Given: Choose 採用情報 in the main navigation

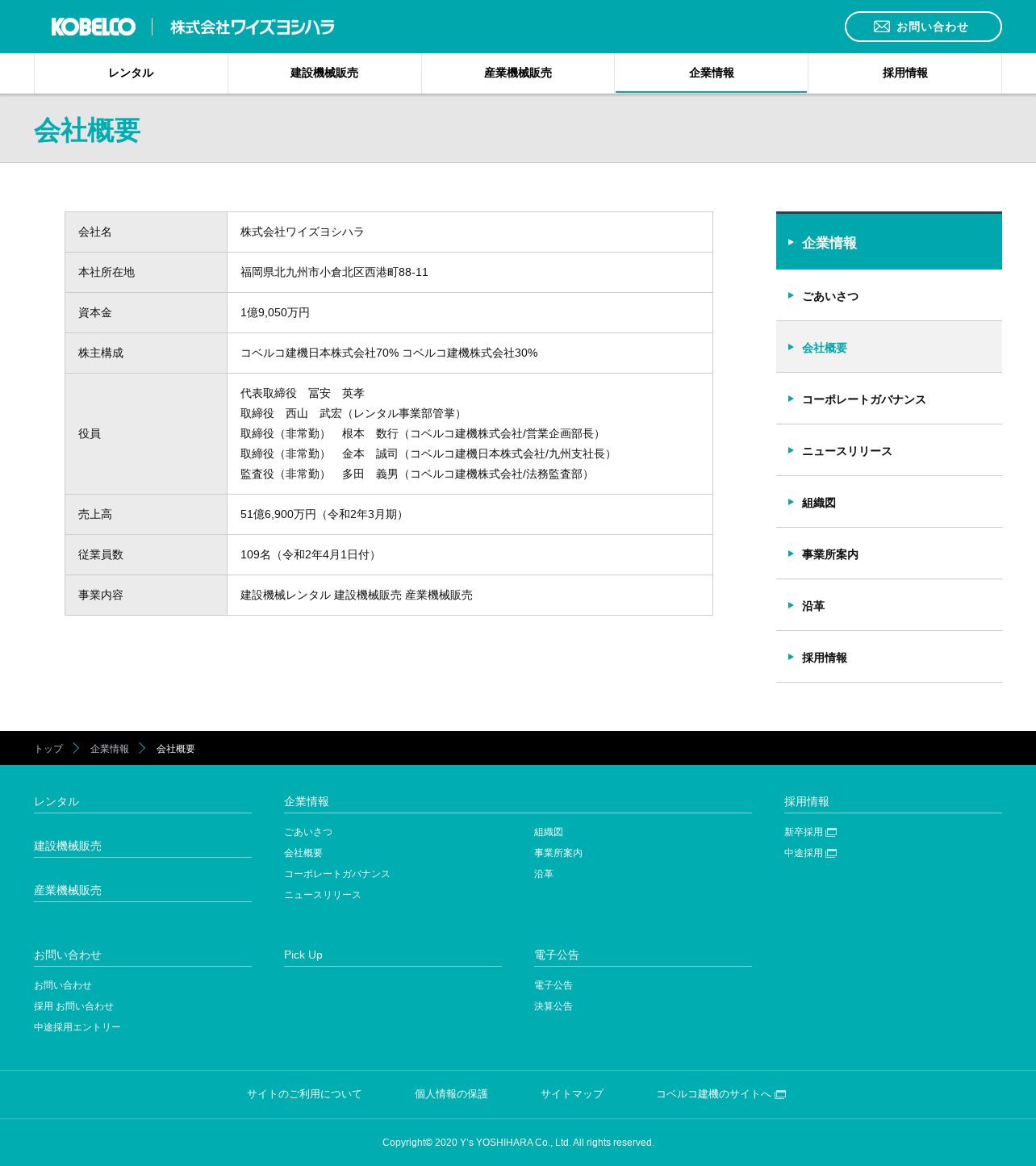Looking at the screenshot, I should 905,73.
